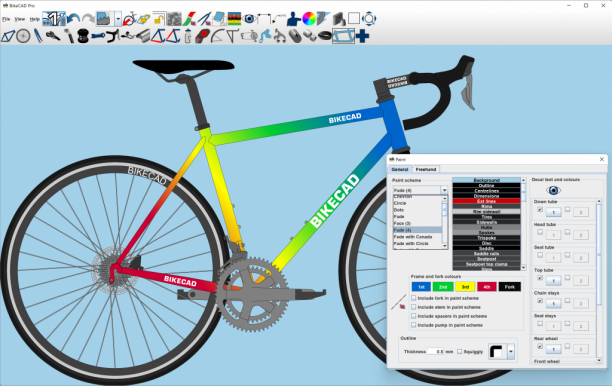This screenshot has width=612, height=386.
Task: Switch to the Freehand tab
Action: 425,169
